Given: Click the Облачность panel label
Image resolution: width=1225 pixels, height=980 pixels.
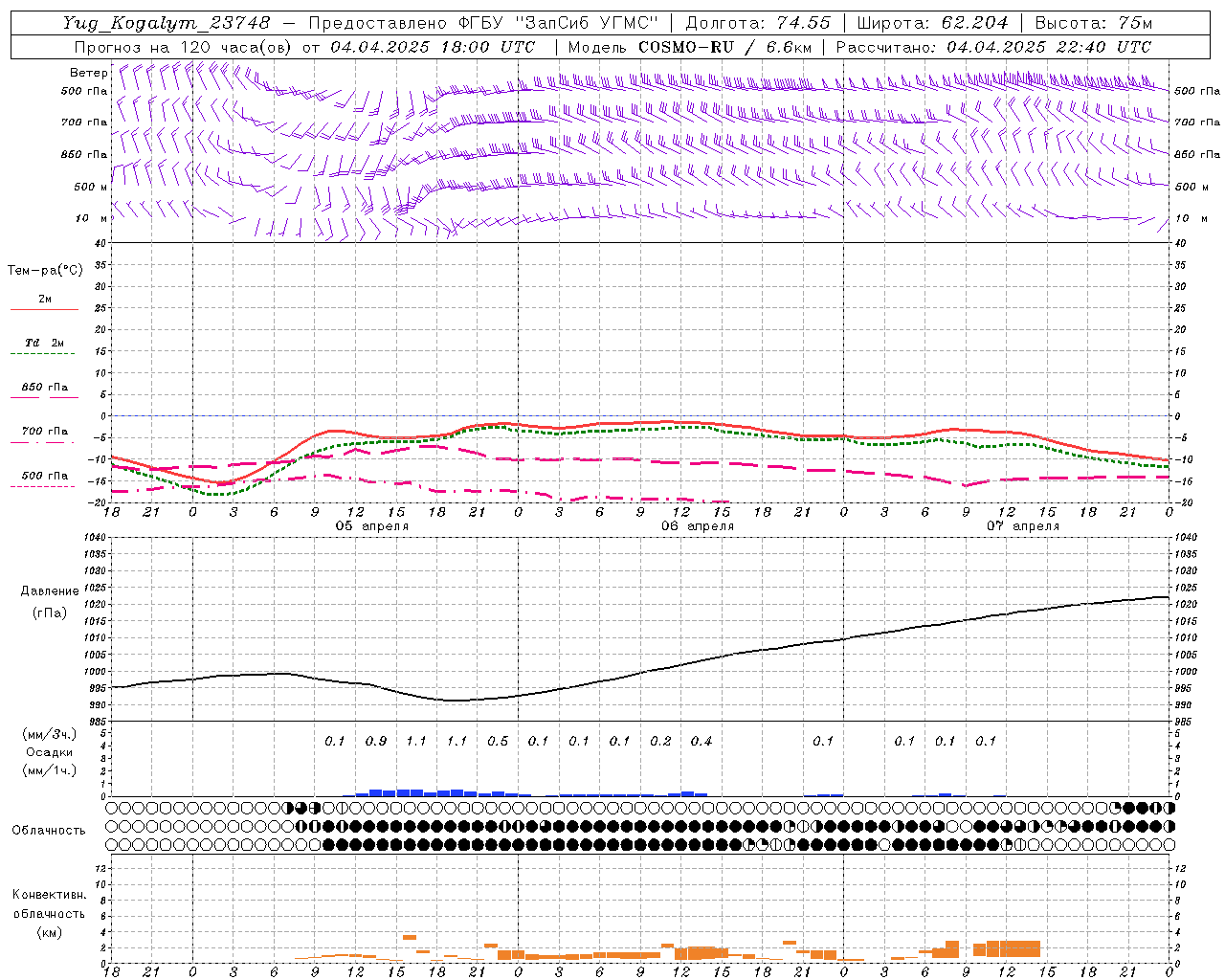Looking at the screenshot, I should click(49, 831).
